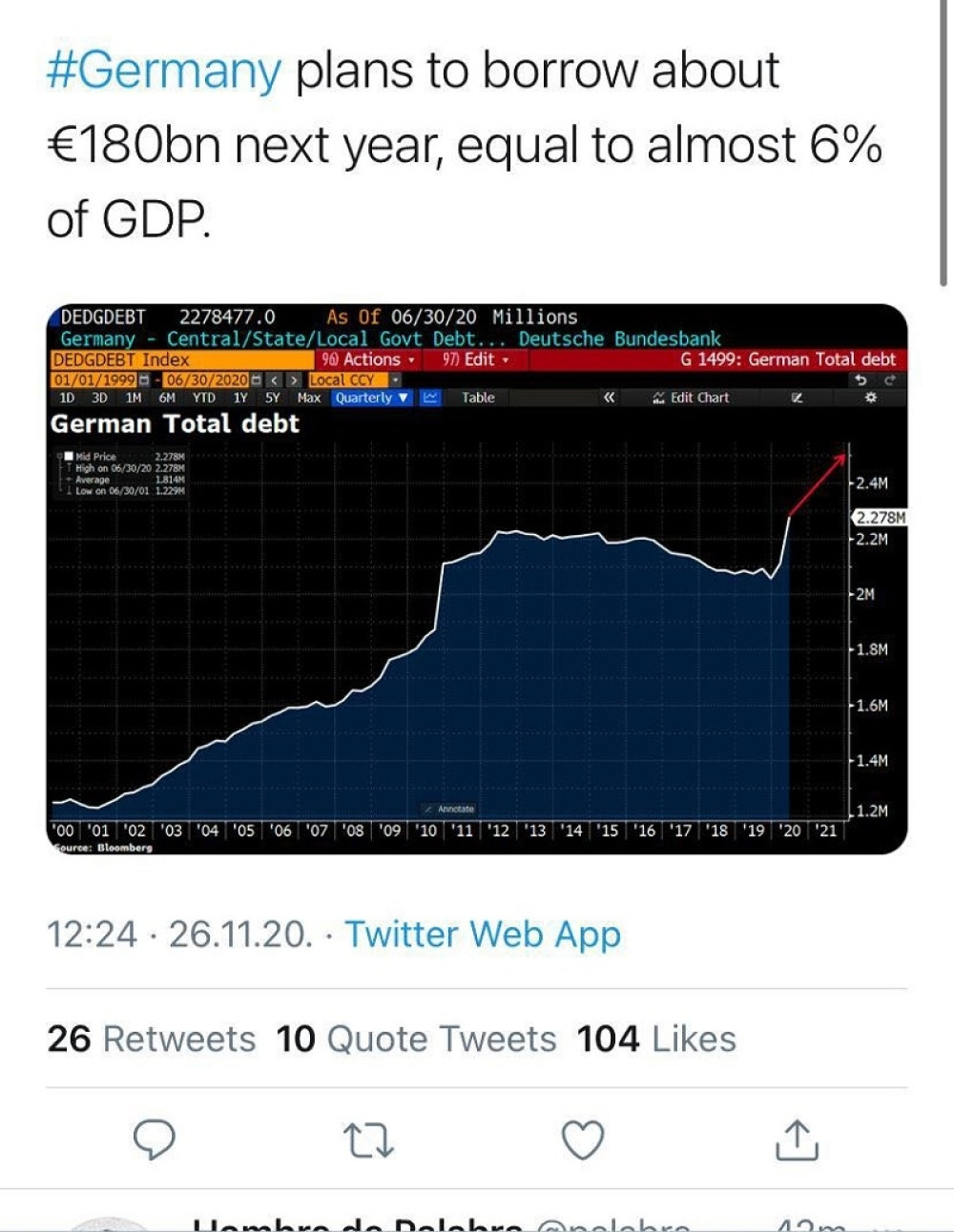Tap the share upload icon
The width and height of the screenshot is (954, 1232).
click(x=797, y=1140)
